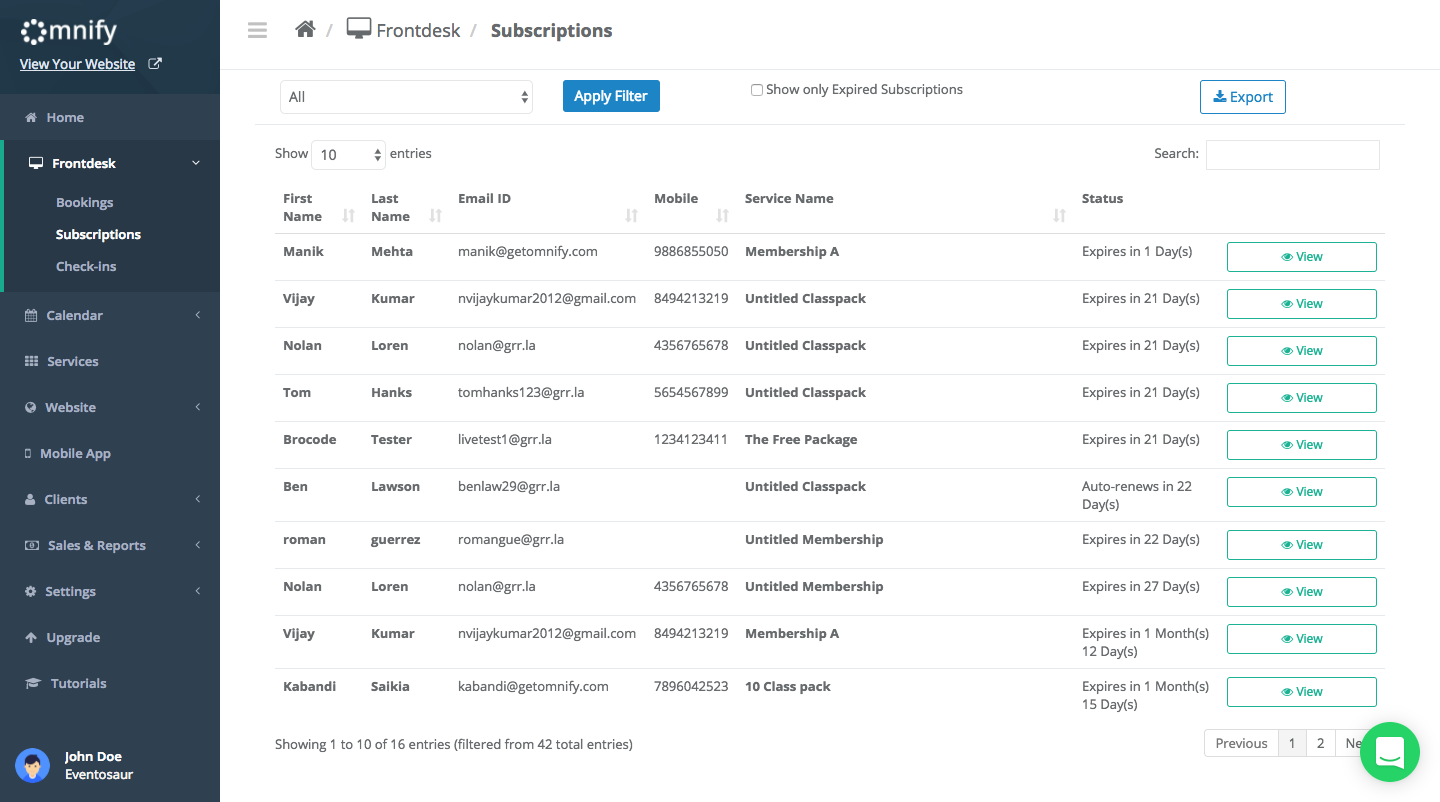Click the 'Expires in 27 Day(s)' status

[x=1141, y=587]
